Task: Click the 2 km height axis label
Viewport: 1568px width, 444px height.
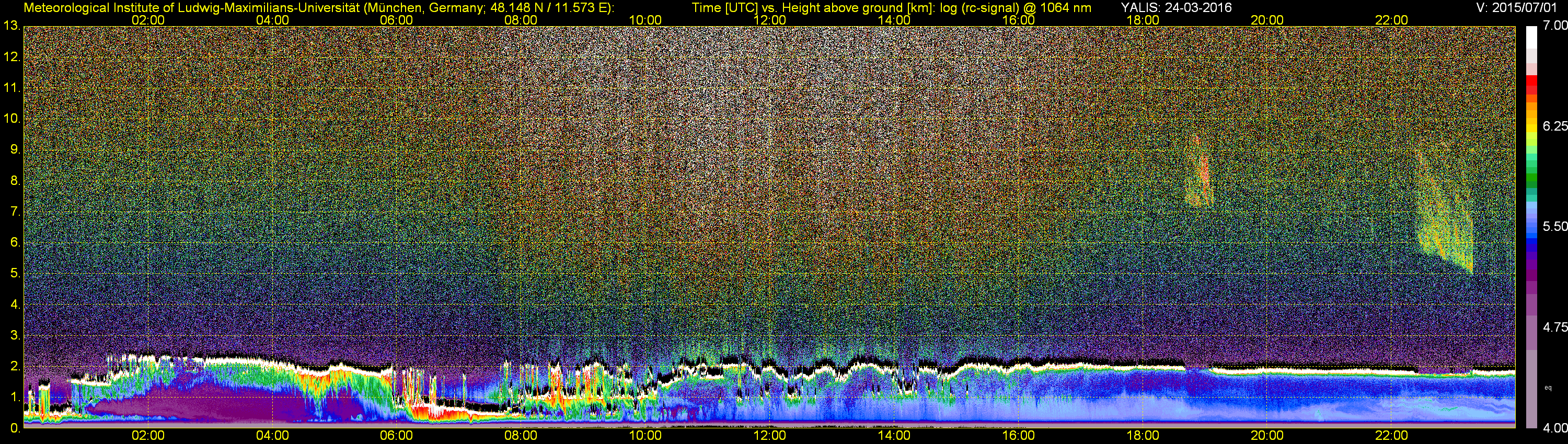Action: 15,366
